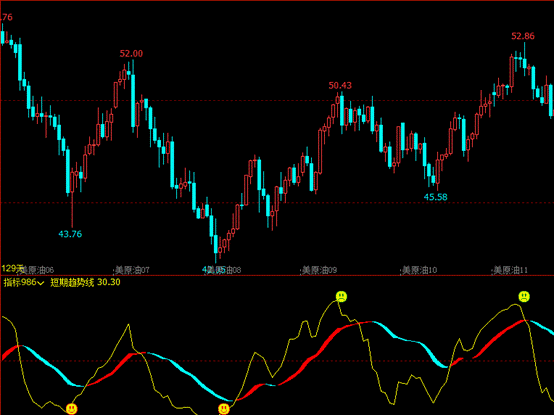Image resolution: width=554 pixels, height=415 pixels.
Task: Click the candlestick at the 52.86 peak
Action: [x=524, y=60]
